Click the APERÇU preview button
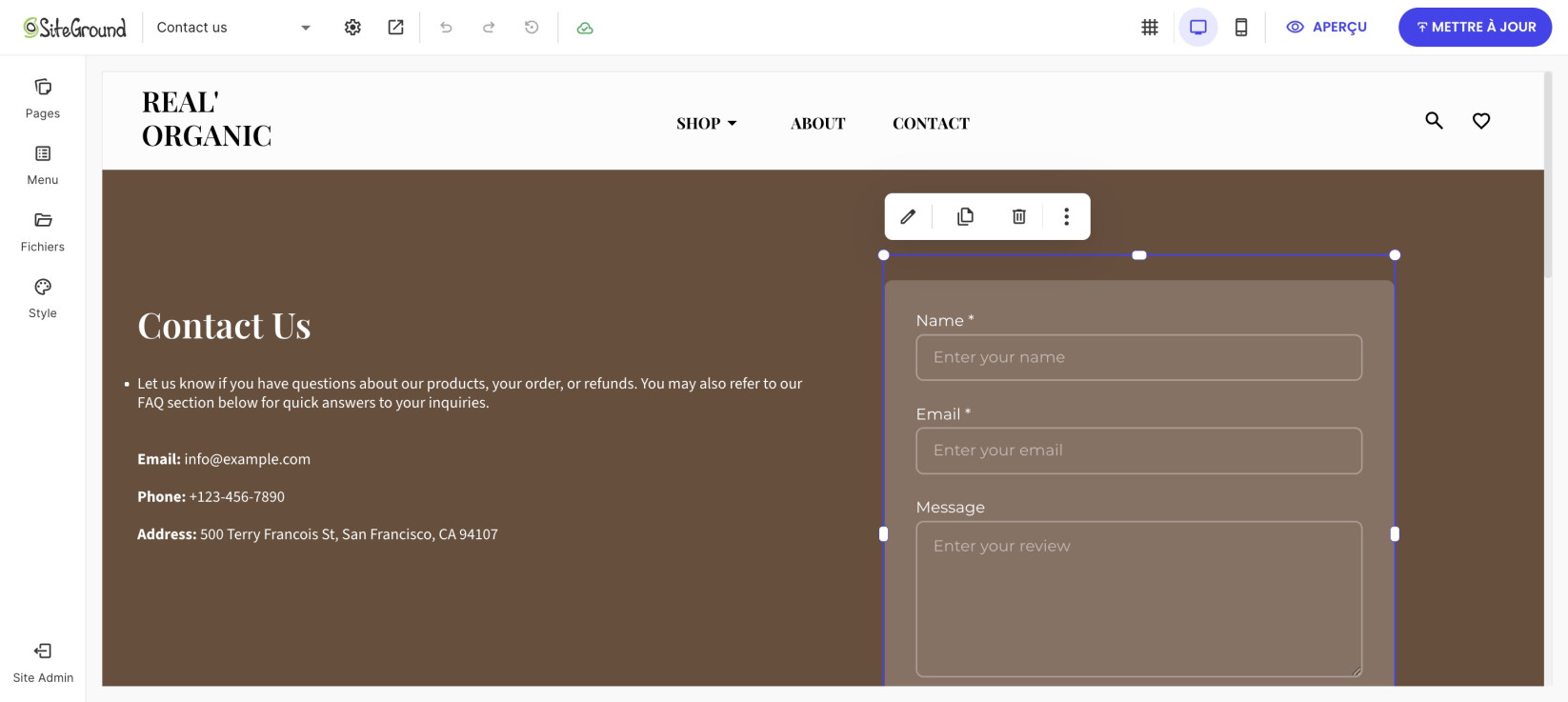Viewport: 1568px width, 702px height. (x=1327, y=28)
